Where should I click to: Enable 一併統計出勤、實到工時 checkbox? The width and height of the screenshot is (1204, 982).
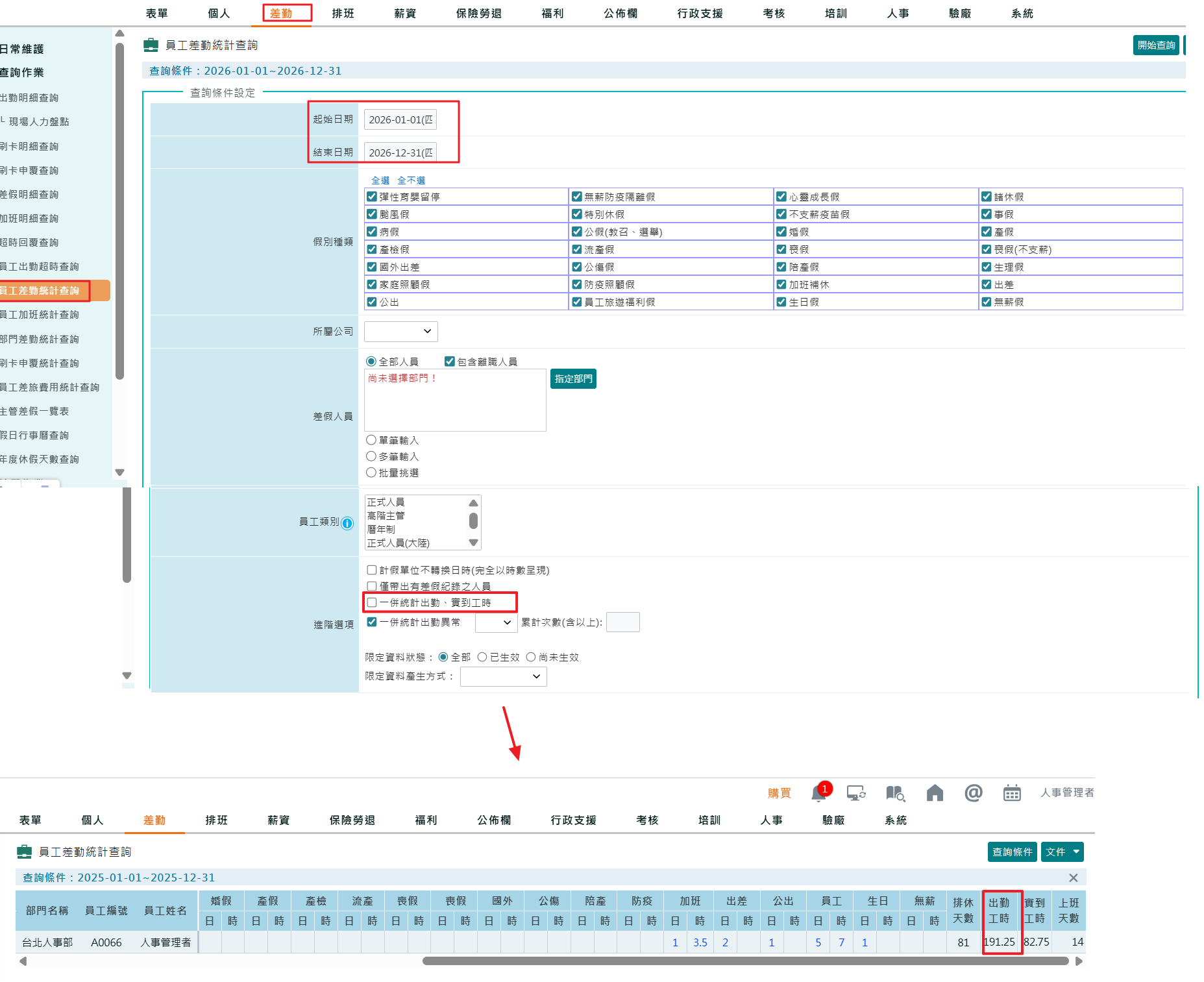point(372,602)
